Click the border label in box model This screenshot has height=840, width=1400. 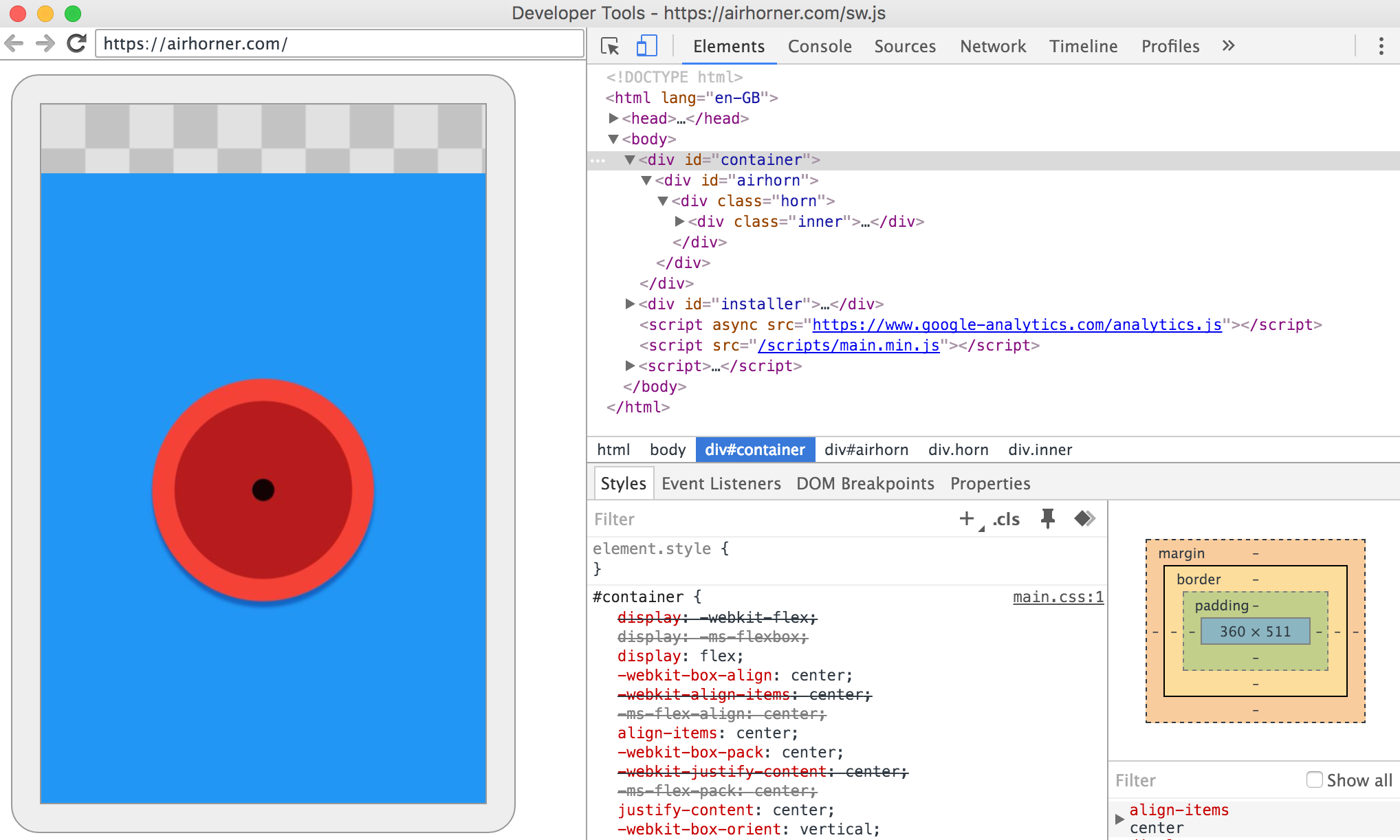pyautogui.click(x=1198, y=579)
